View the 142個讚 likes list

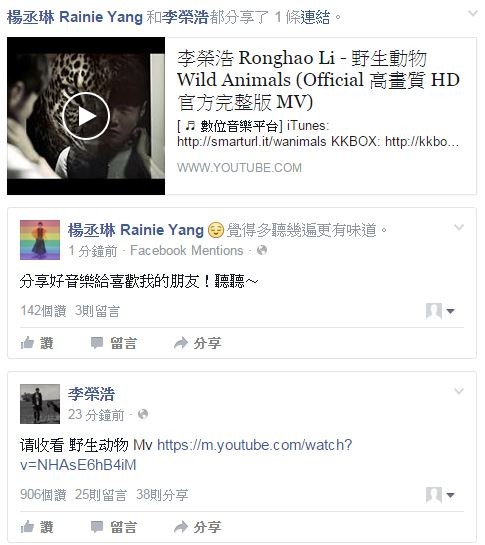43,311
